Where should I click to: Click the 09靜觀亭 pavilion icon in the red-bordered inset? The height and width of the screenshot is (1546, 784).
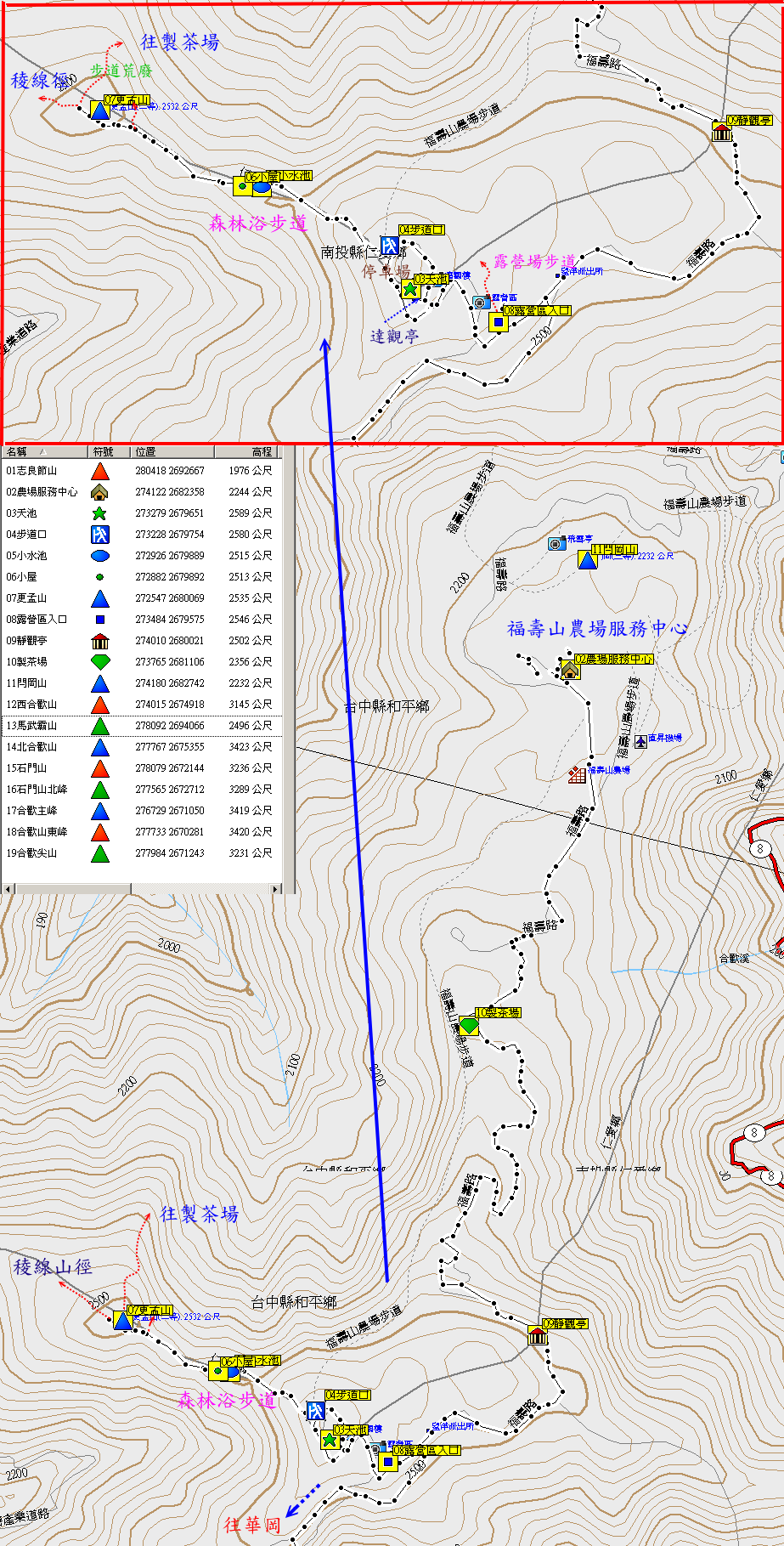[x=722, y=133]
